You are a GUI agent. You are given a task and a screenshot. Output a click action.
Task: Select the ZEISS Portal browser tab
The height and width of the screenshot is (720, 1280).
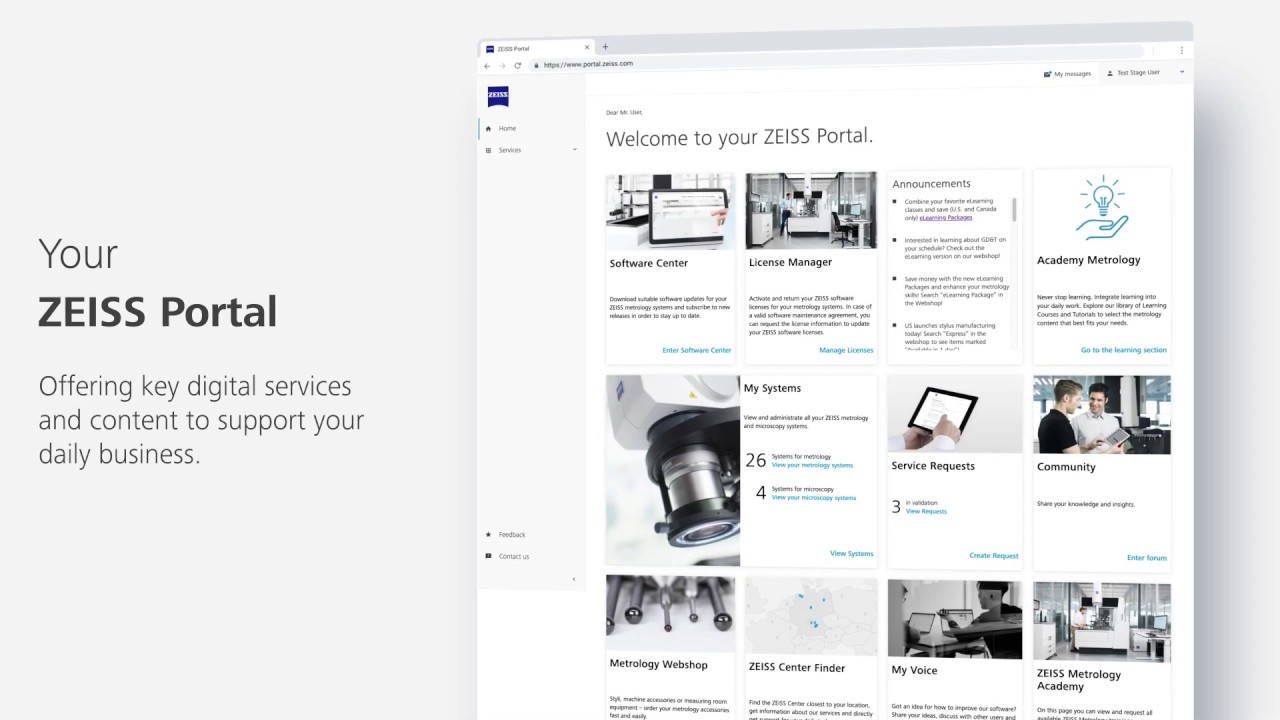537,48
